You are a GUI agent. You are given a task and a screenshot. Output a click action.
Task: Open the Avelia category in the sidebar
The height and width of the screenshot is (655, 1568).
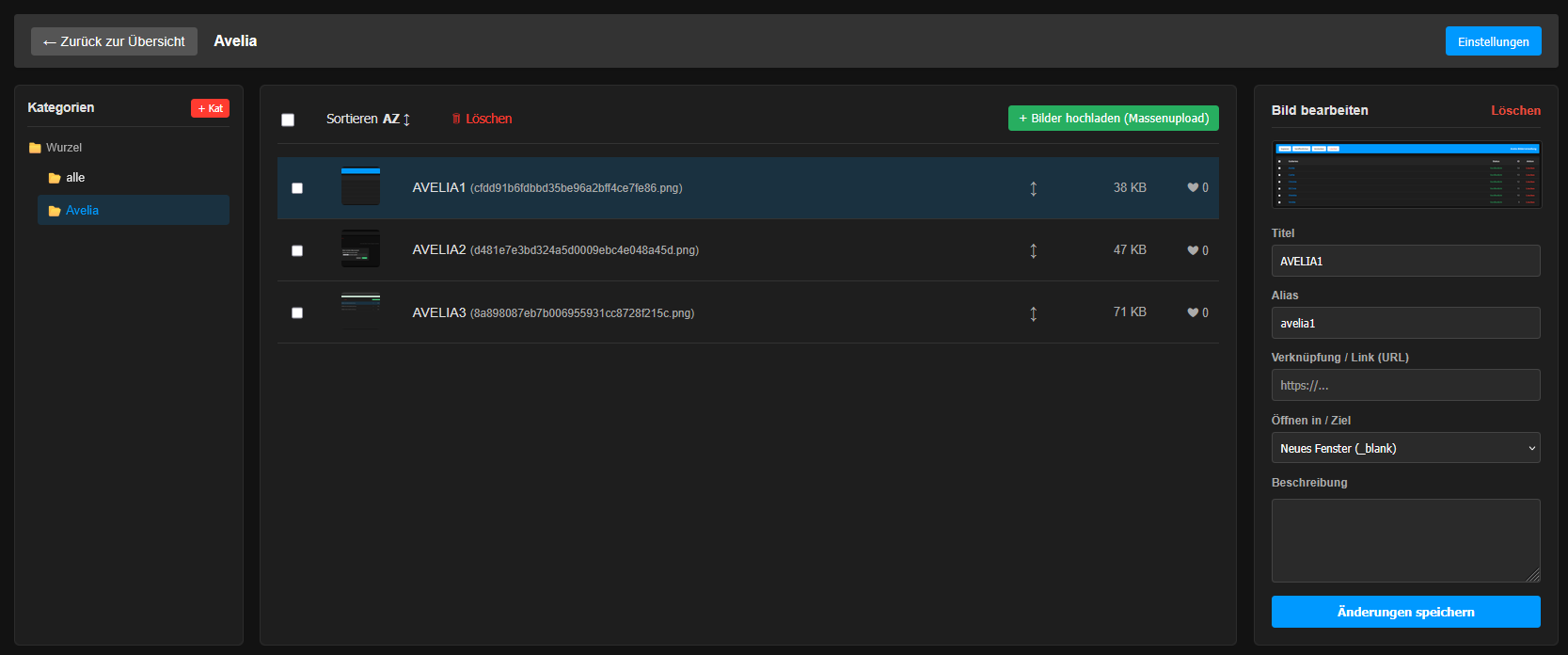(x=134, y=210)
